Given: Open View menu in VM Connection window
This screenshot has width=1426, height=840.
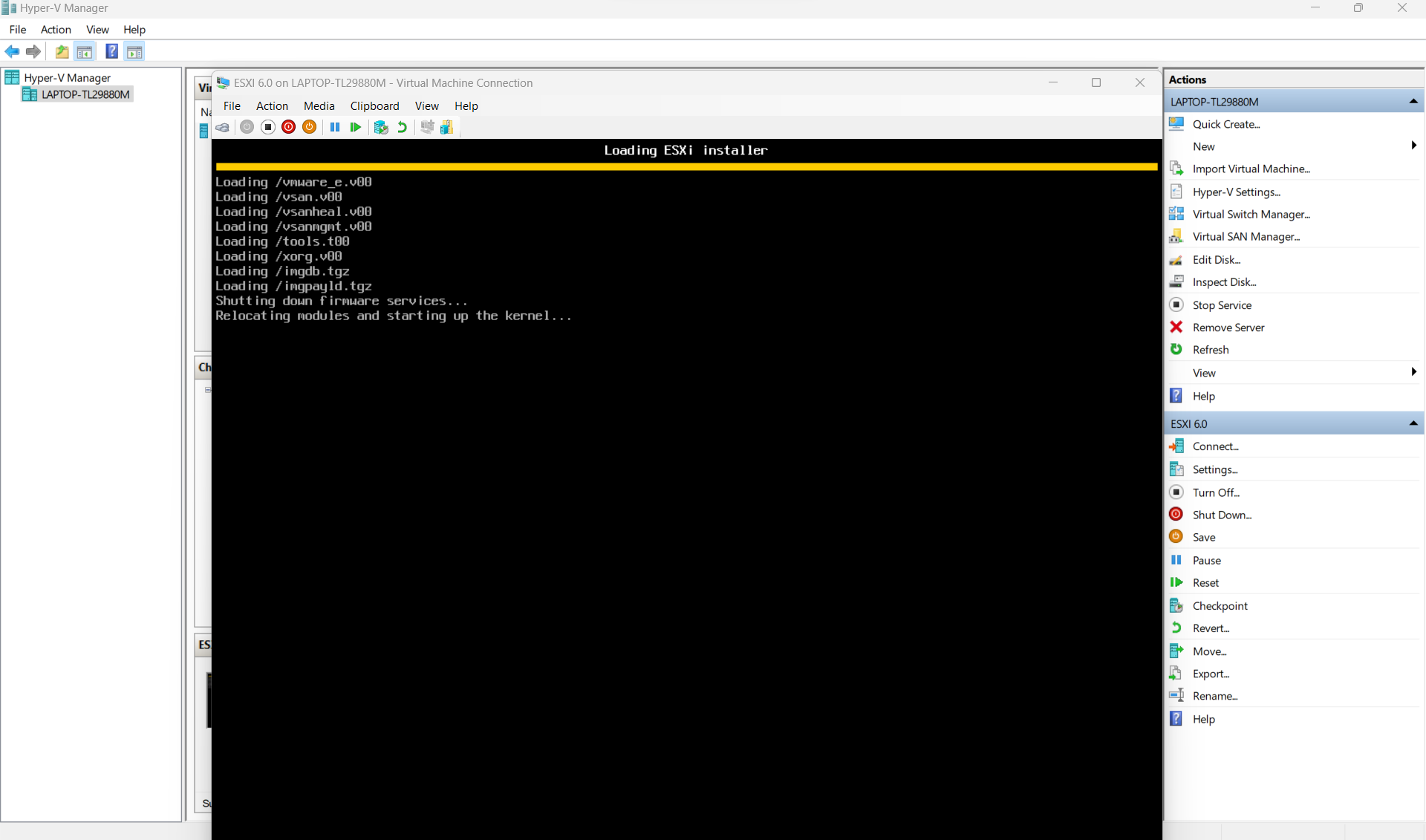Looking at the screenshot, I should [x=427, y=106].
